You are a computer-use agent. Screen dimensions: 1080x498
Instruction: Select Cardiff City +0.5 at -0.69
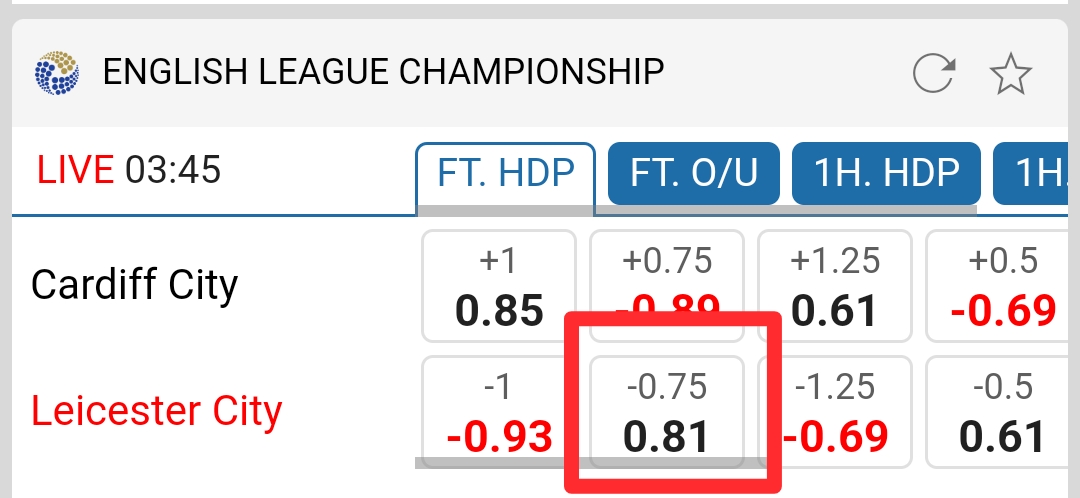click(1002, 286)
